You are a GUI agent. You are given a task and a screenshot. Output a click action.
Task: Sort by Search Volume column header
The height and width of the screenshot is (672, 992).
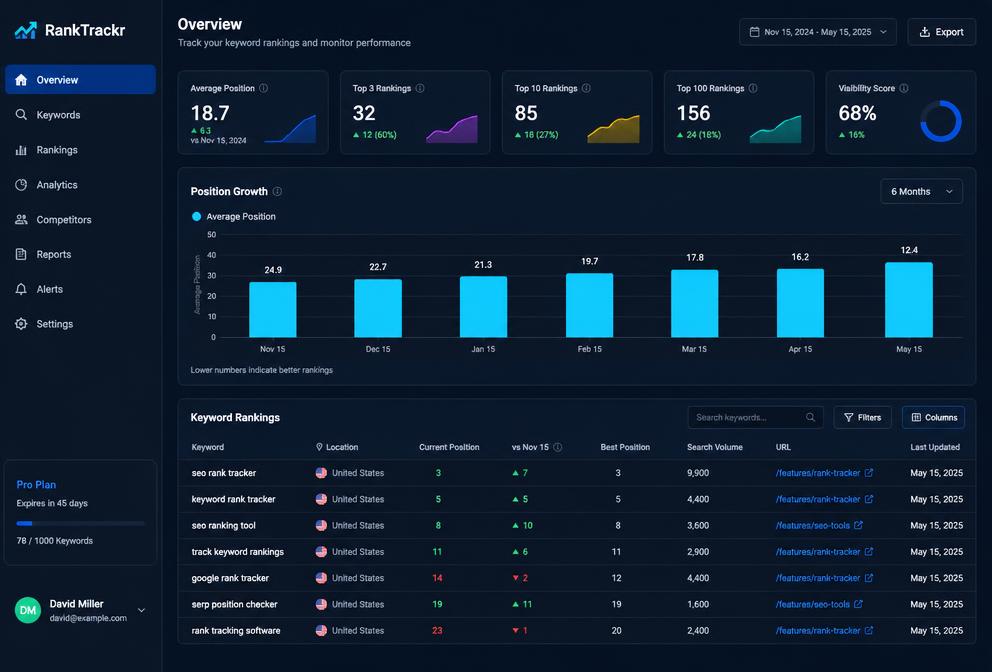tap(715, 447)
